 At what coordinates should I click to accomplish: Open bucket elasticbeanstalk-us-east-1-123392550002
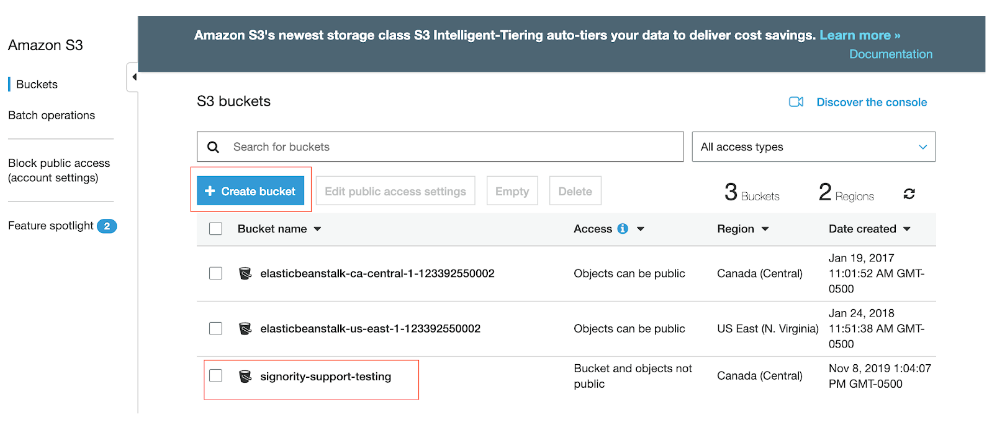370,329
